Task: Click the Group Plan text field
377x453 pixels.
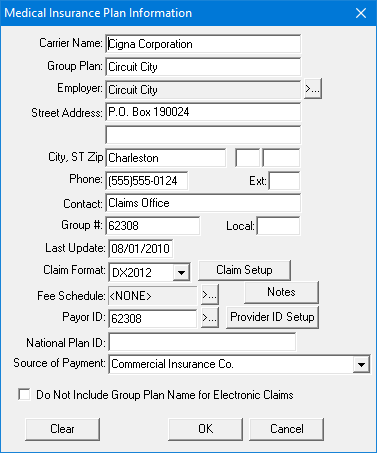Action: pyautogui.click(x=203, y=67)
